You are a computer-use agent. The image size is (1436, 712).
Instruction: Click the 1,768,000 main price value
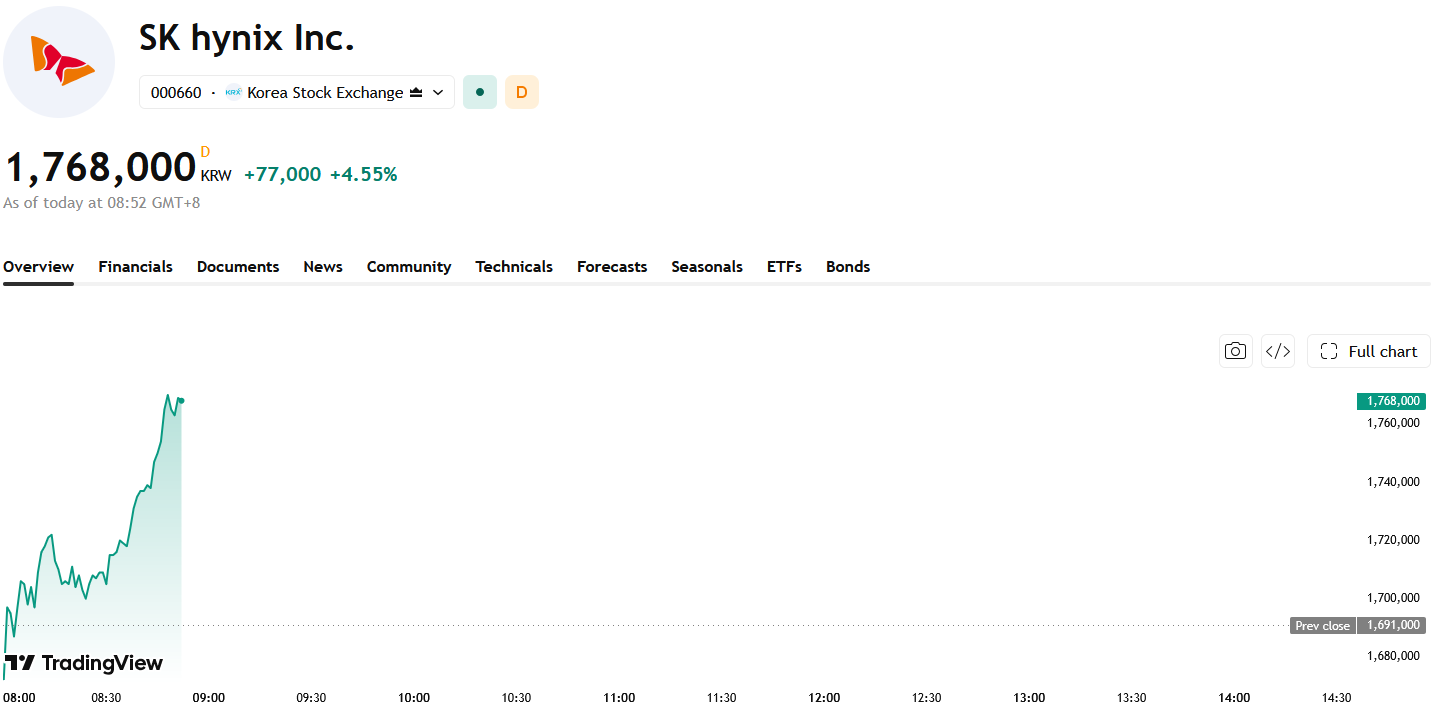click(x=100, y=167)
